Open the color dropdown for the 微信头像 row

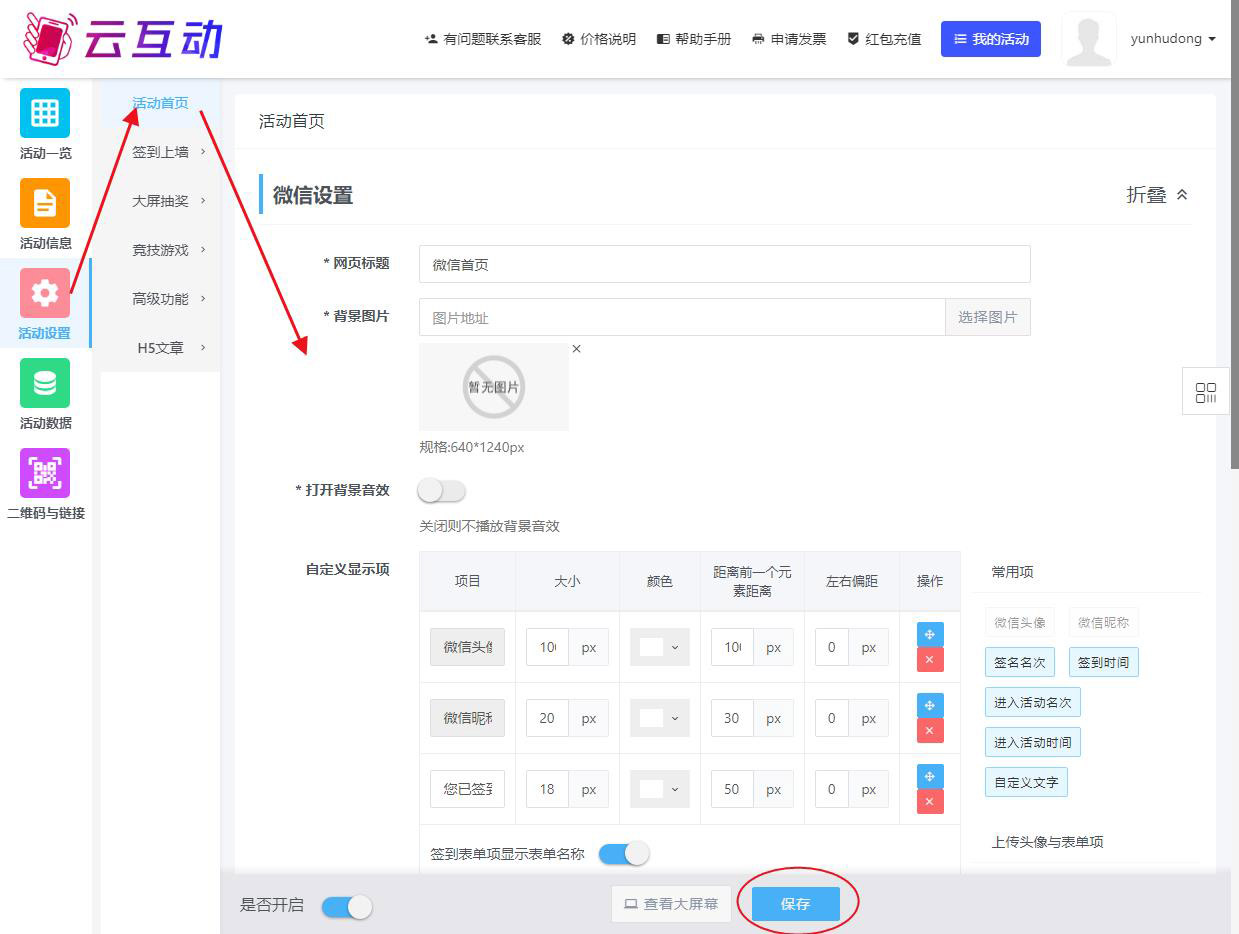(x=660, y=647)
